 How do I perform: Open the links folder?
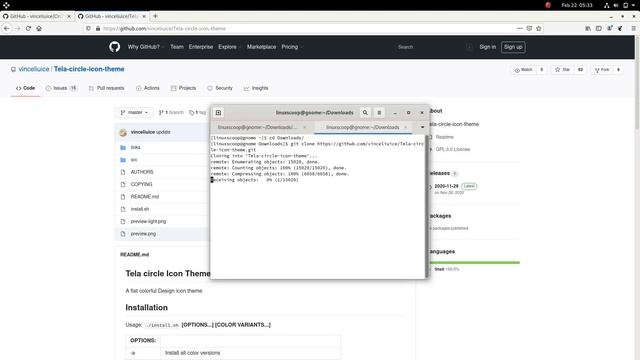[136, 147]
